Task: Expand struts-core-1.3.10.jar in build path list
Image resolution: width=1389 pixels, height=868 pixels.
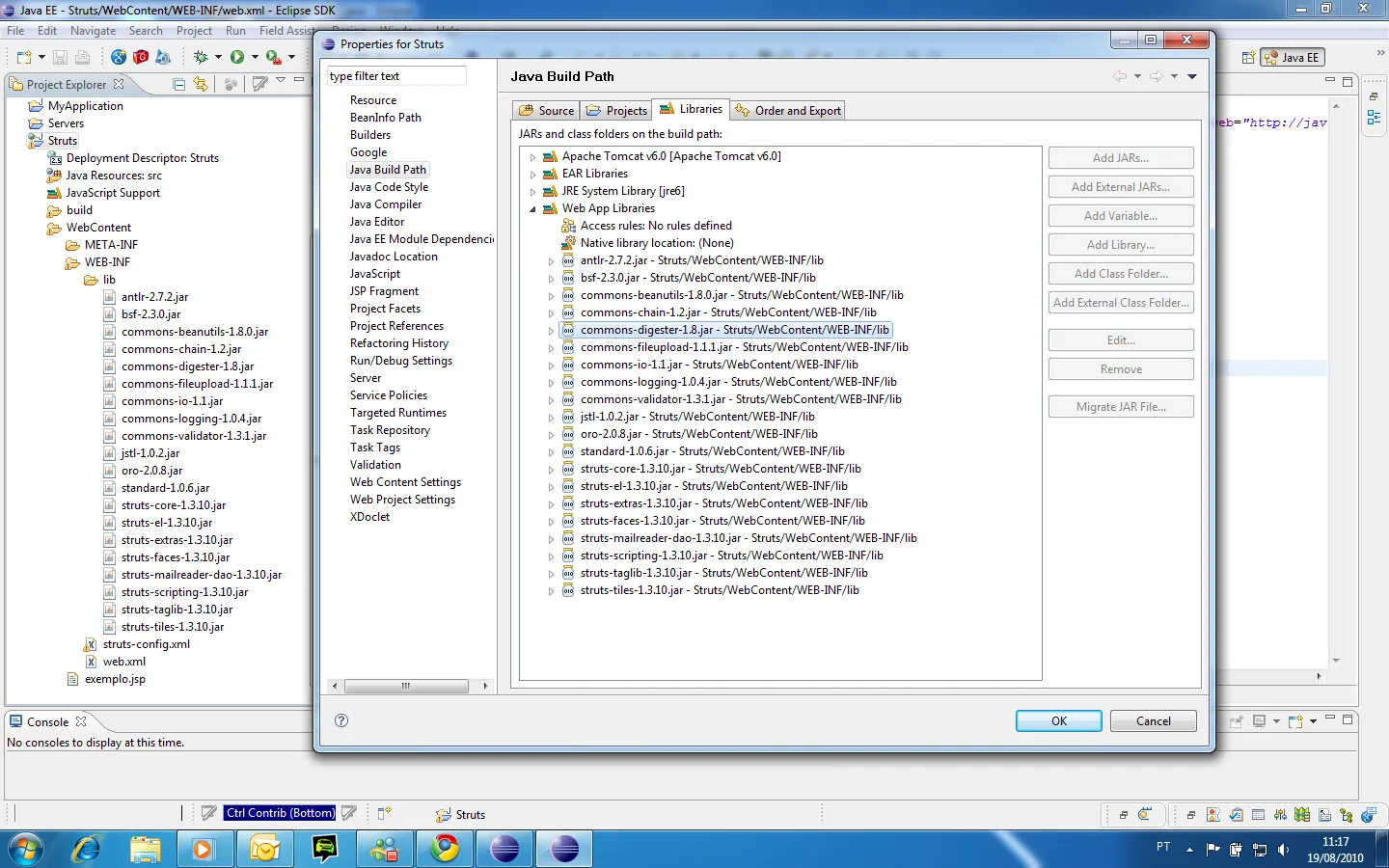Action: pos(551,469)
